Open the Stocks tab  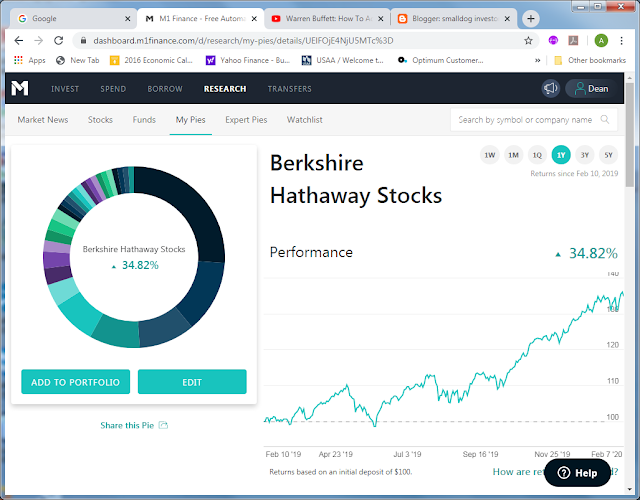(100, 120)
